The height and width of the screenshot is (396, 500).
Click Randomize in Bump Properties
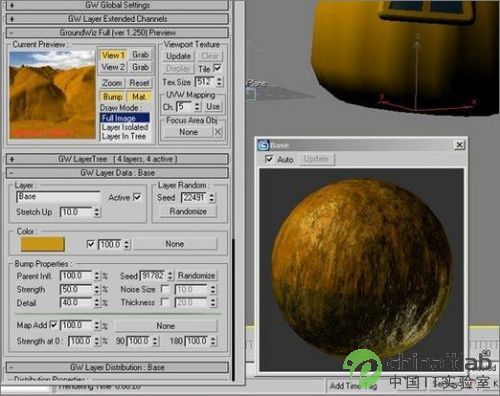(x=196, y=275)
